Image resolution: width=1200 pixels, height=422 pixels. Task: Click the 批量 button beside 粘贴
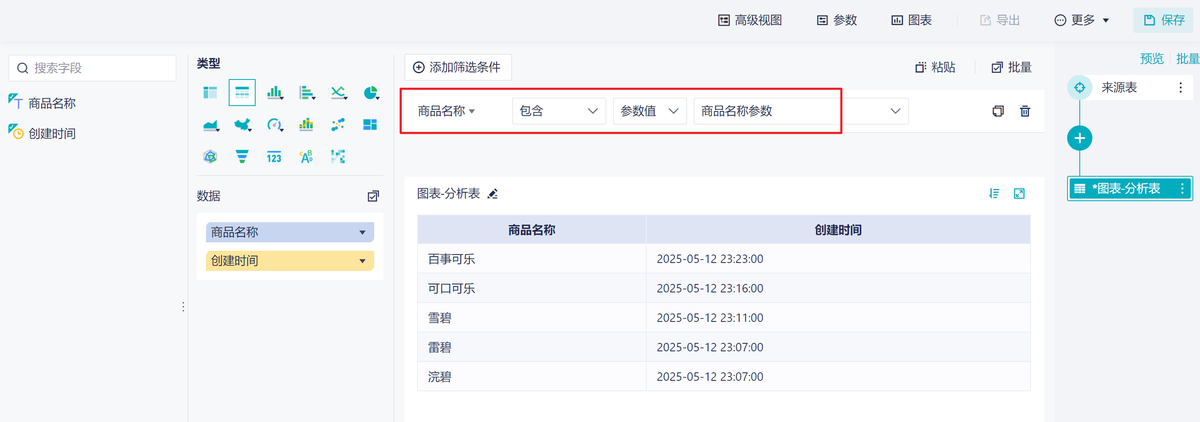[x=1011, y=67]
